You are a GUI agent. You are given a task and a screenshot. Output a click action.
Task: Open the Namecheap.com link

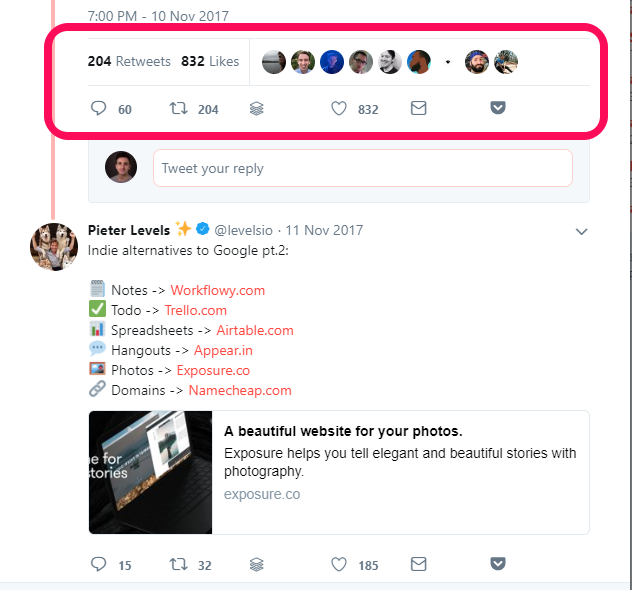(x=240, y=391)
